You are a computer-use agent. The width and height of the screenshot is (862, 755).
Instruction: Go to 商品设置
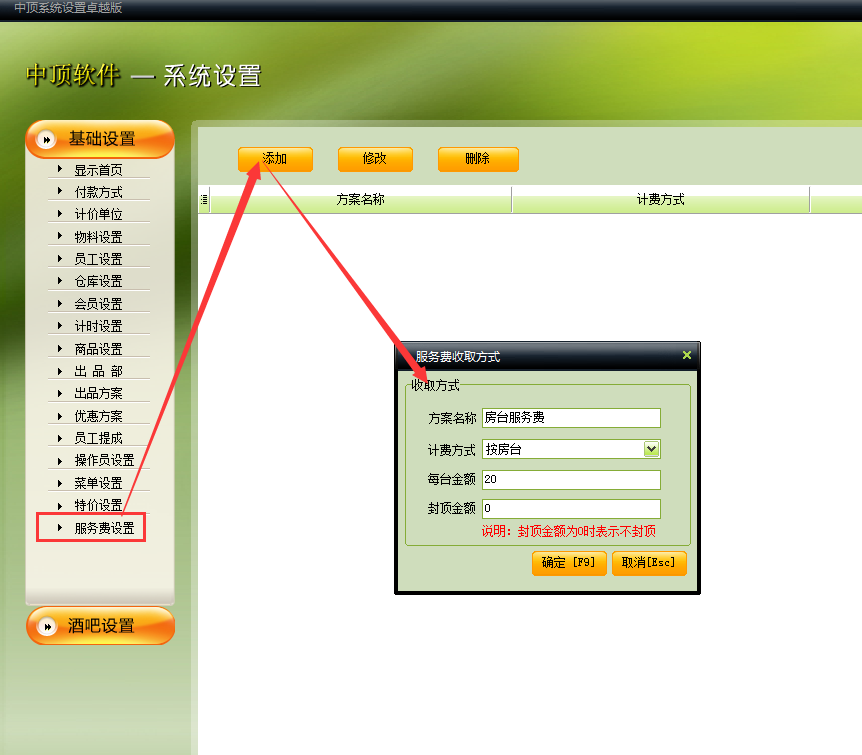coord(98,349)
